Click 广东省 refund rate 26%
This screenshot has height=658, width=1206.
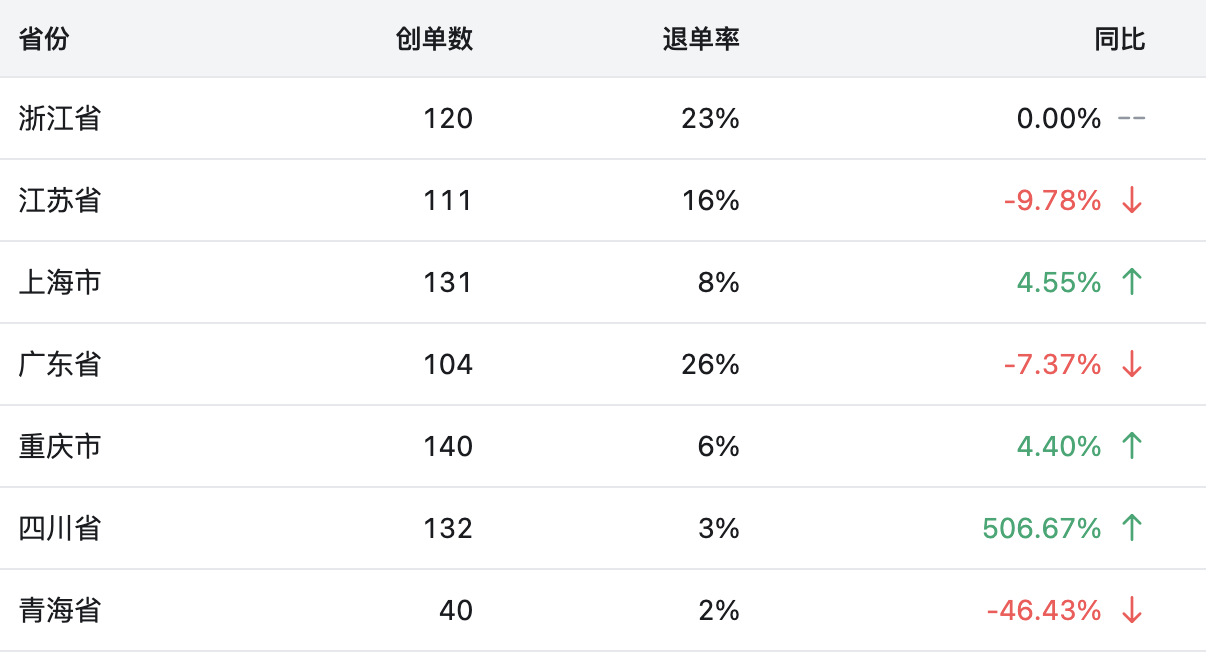point(710,364)
